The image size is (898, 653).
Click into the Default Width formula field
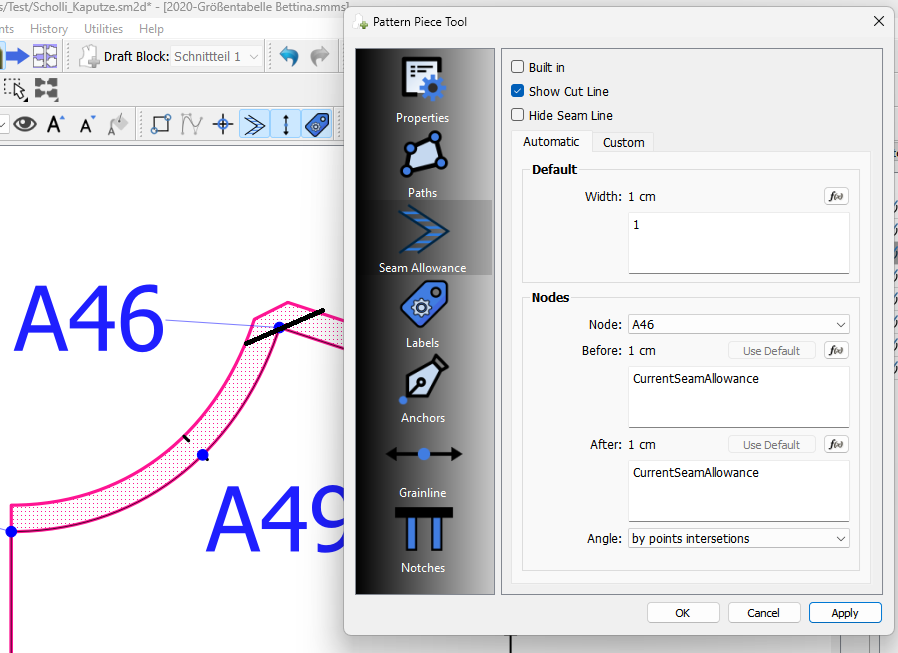738,242
